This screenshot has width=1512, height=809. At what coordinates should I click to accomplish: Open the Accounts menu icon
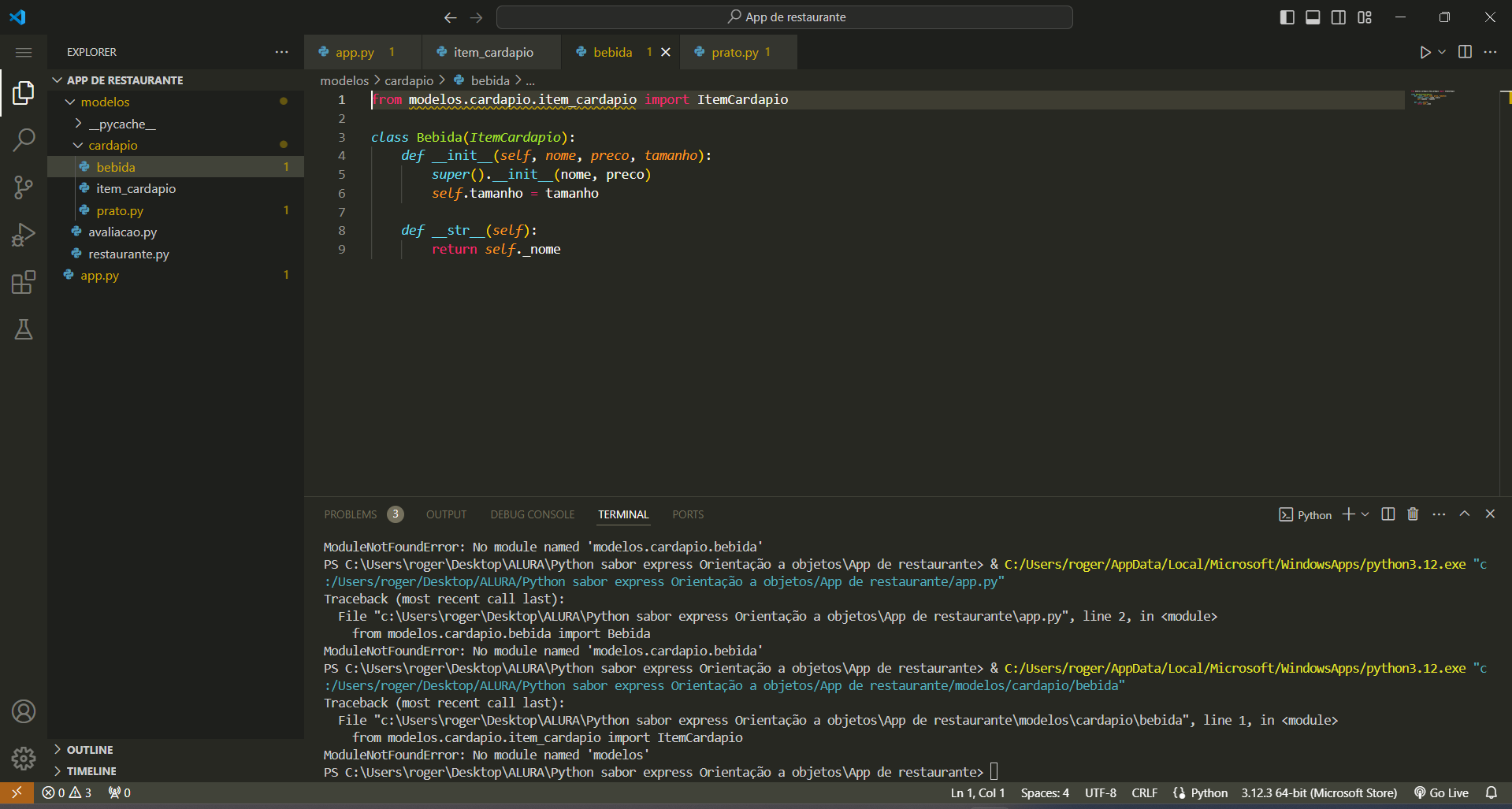pos(24,711)
